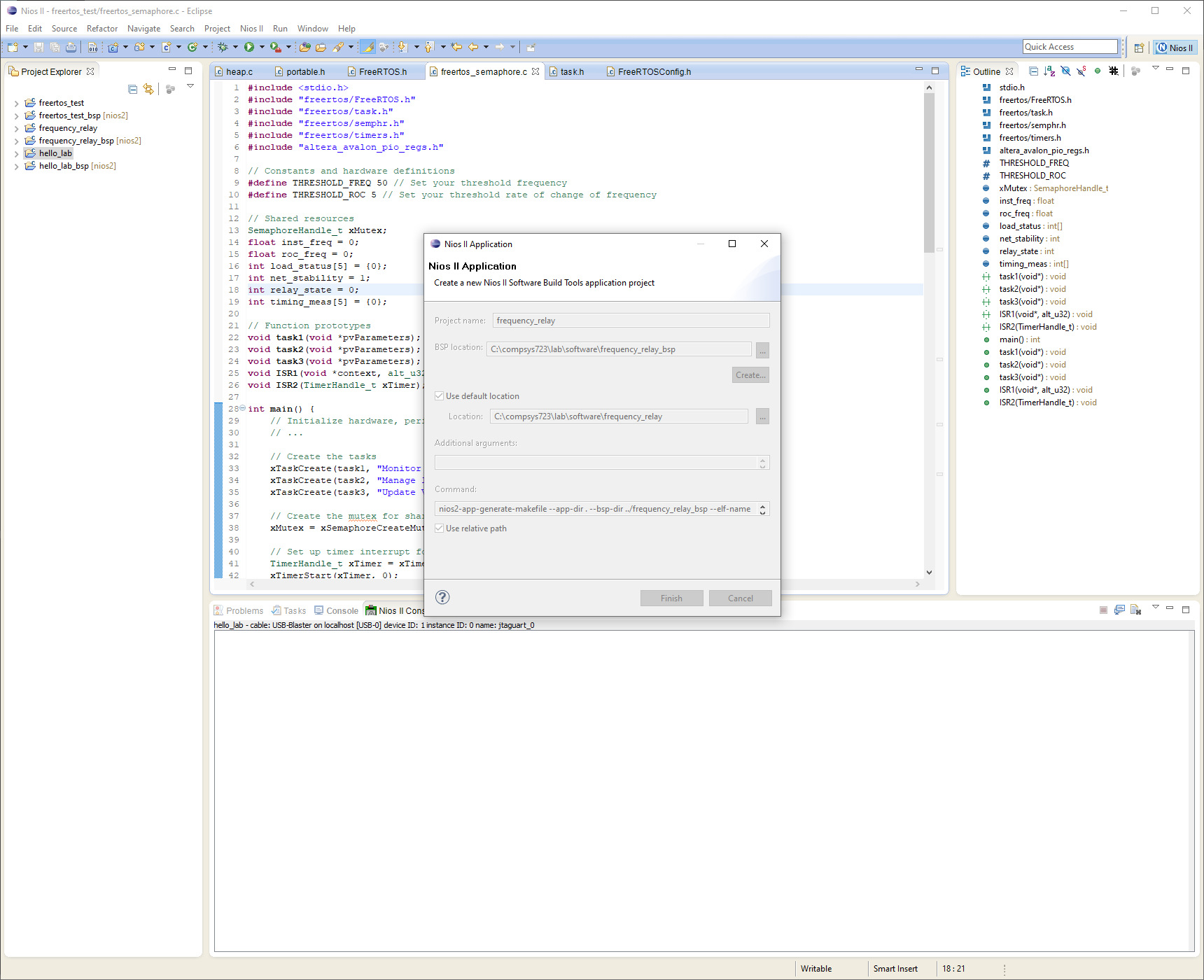
Task: Toggle Hide Static Members icon in Outline
Action: tap(1081, 71)
